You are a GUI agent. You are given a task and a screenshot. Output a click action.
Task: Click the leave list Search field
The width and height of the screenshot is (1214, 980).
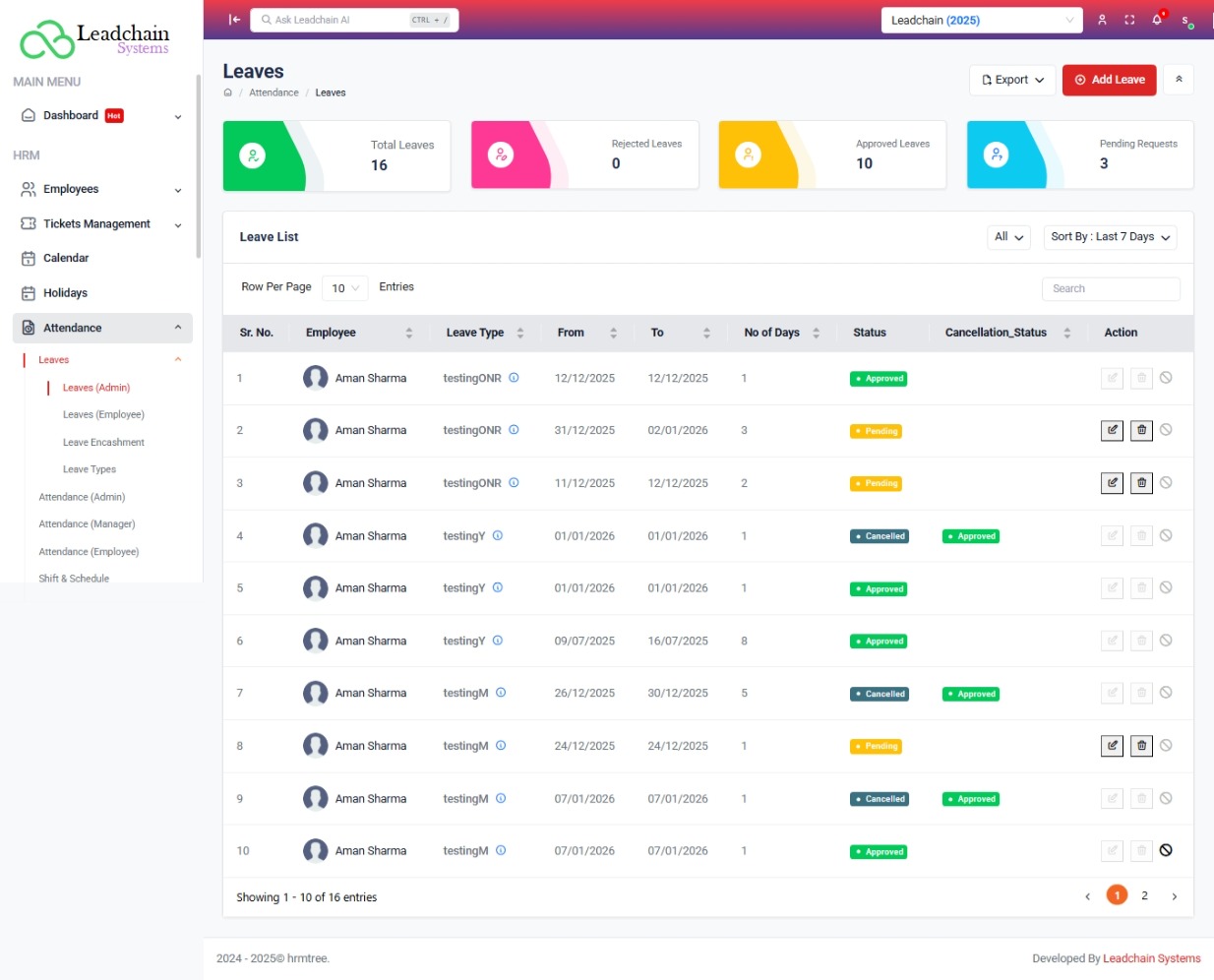1110,289
